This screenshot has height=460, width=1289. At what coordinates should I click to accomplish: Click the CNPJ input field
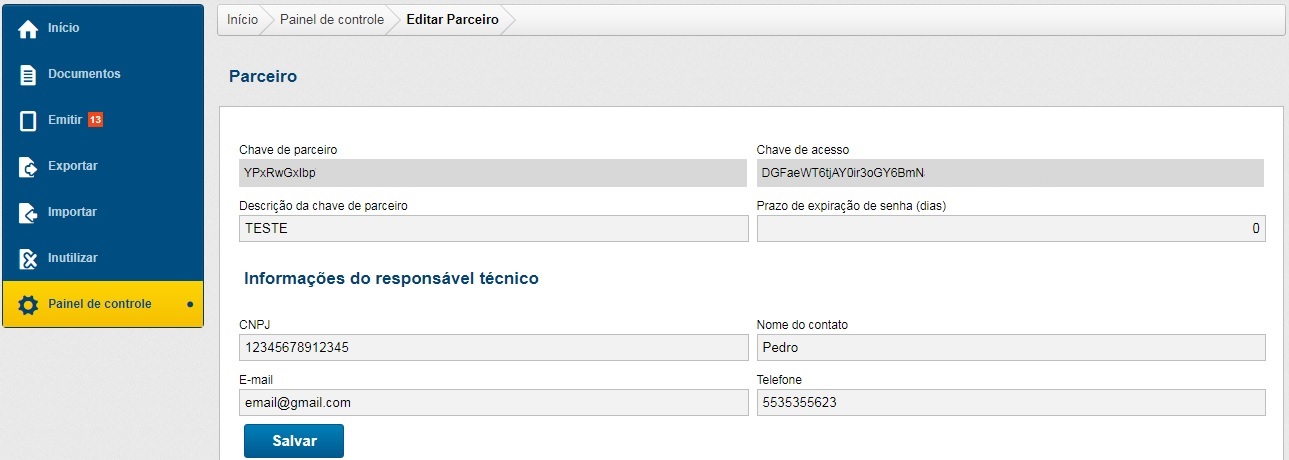[x=493, y=347]
